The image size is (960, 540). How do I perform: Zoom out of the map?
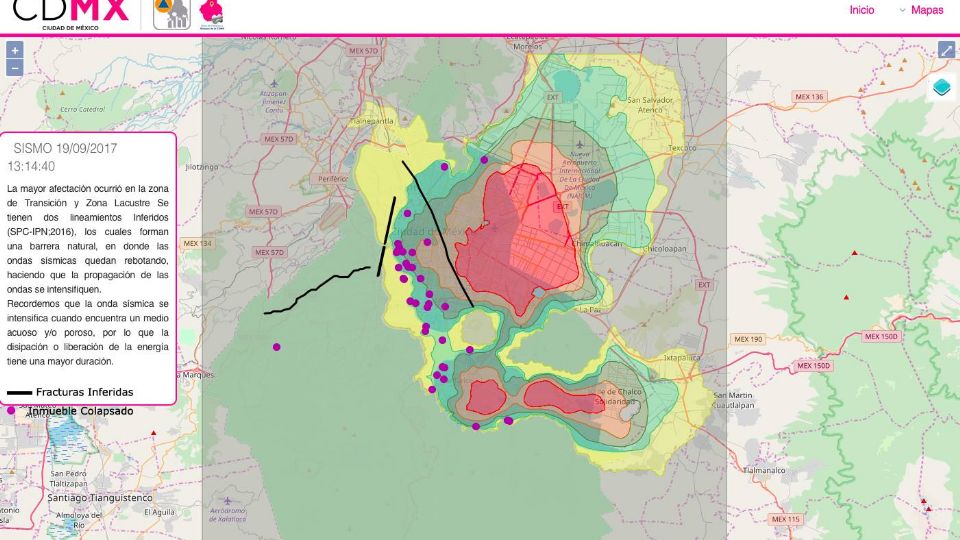(x=14, y=68)
